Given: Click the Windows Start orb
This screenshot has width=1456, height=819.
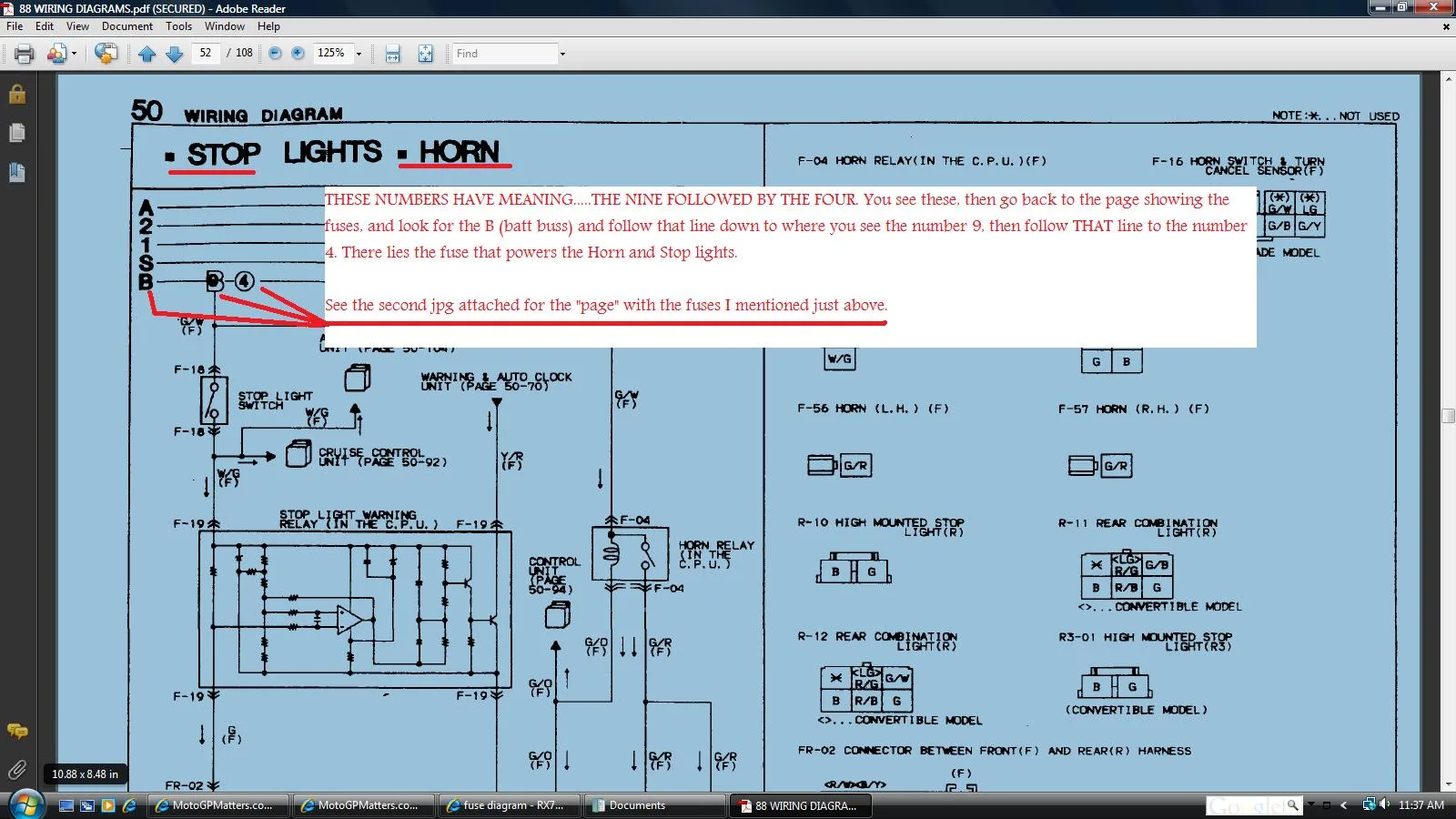Looking at the screenshot, I should 25,804.
